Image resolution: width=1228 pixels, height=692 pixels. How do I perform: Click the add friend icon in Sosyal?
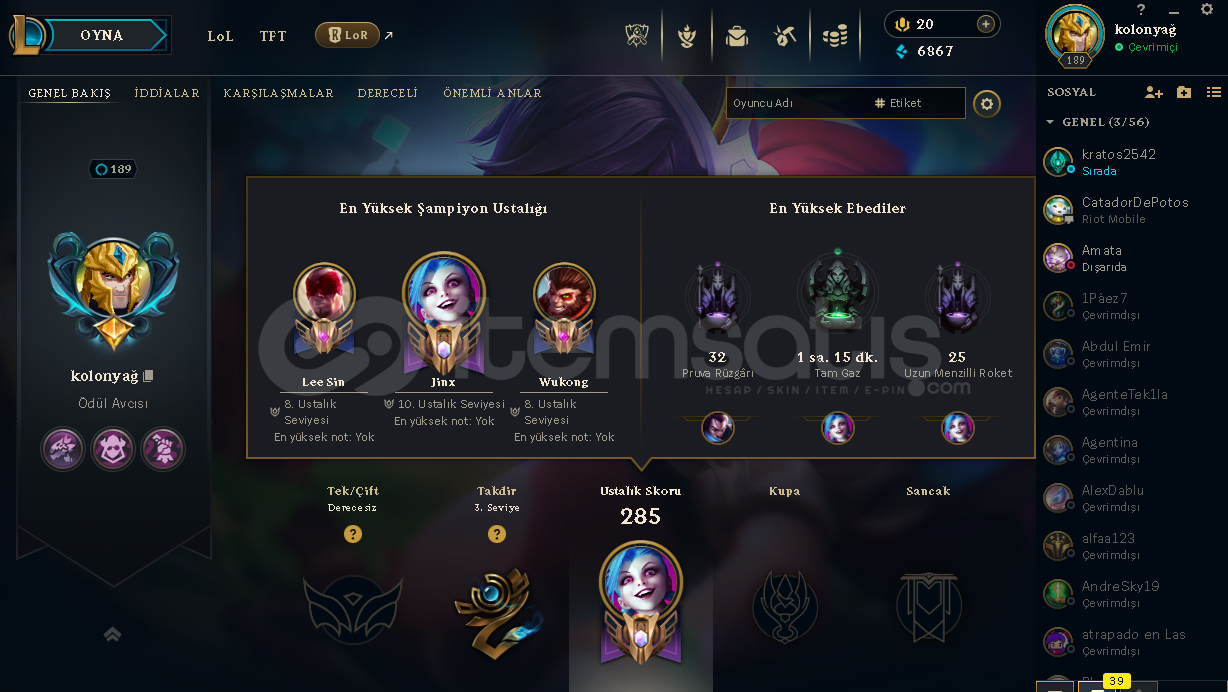1154,92
